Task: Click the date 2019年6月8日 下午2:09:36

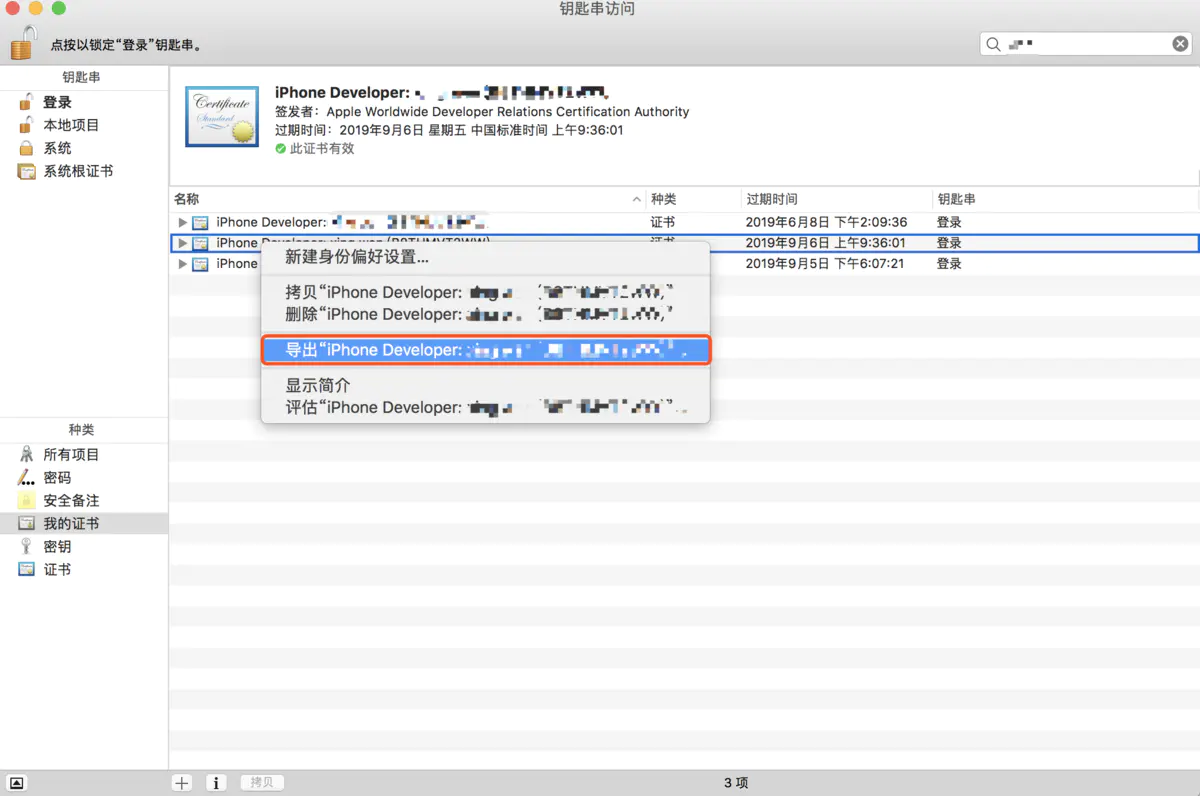Action: click(826, 222)
